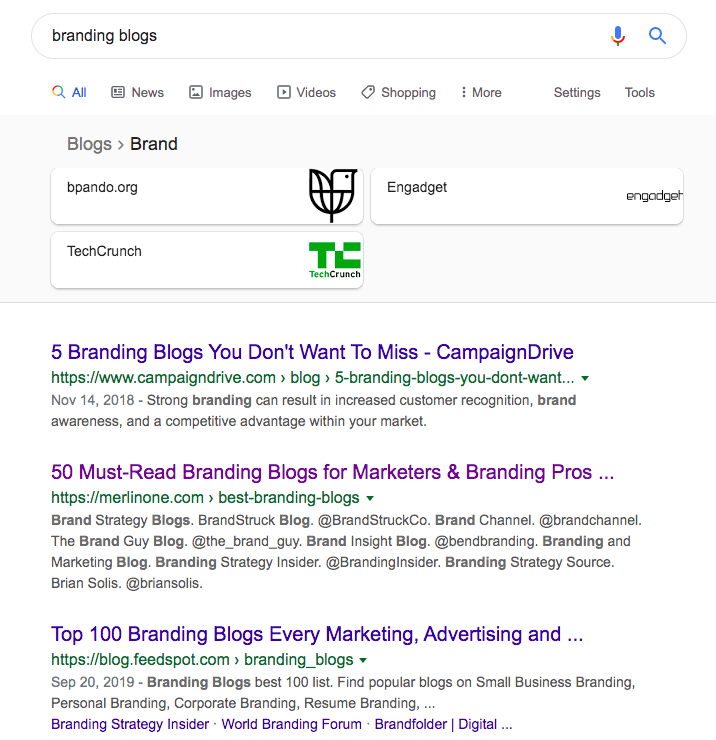Screen dimensions: 716x740
Task: Switch to the Videos results tab
Action: tap(306, 92)
